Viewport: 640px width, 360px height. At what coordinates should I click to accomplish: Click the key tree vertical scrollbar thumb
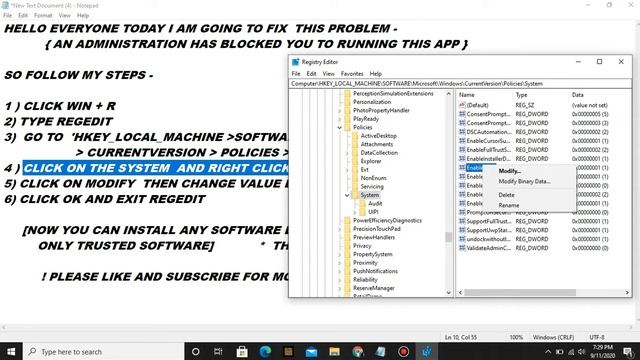point(449,237)
